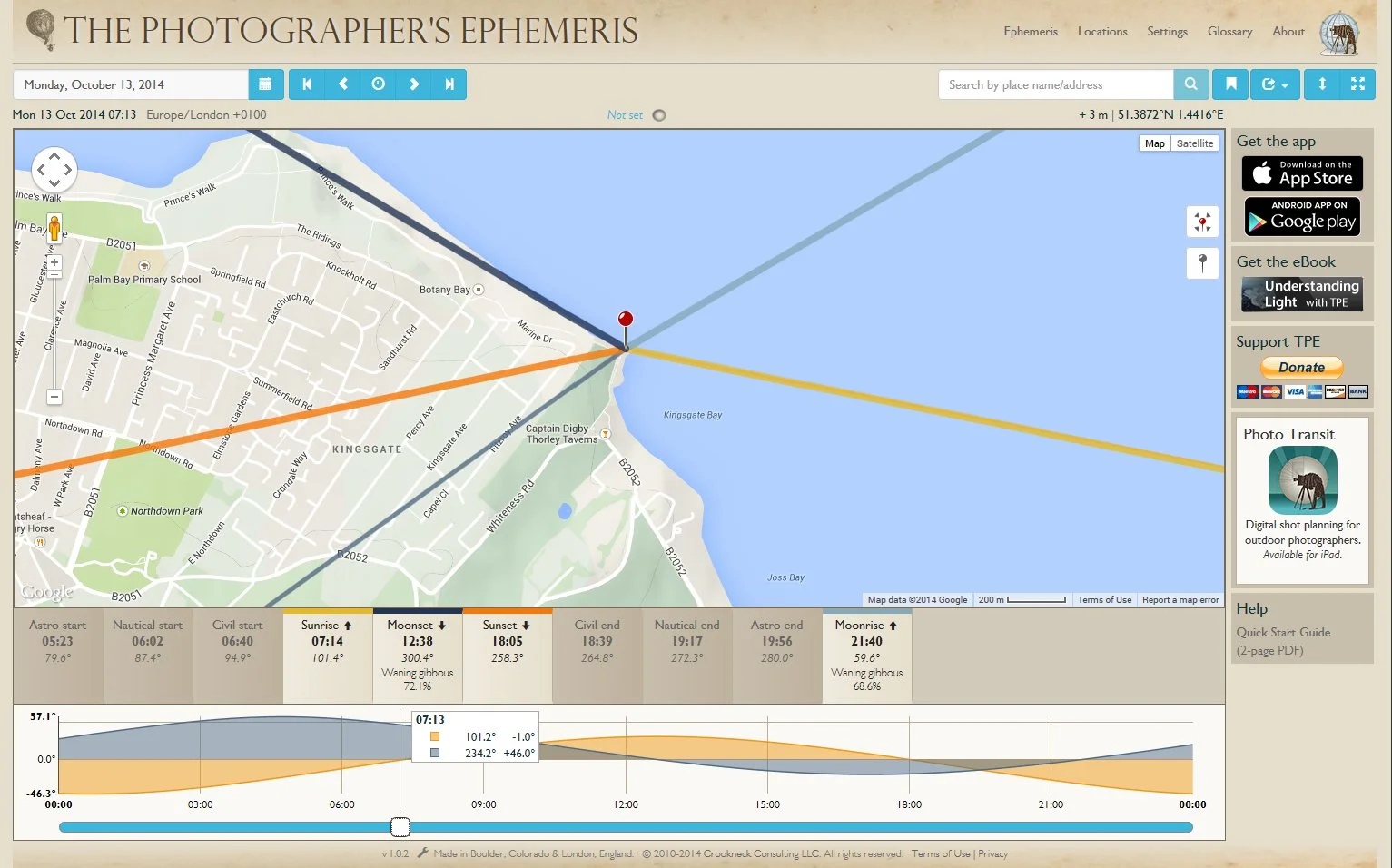Screen dimensions: 1392x868
Task: Select the Sunset 18:05 event
Action: 508,656
